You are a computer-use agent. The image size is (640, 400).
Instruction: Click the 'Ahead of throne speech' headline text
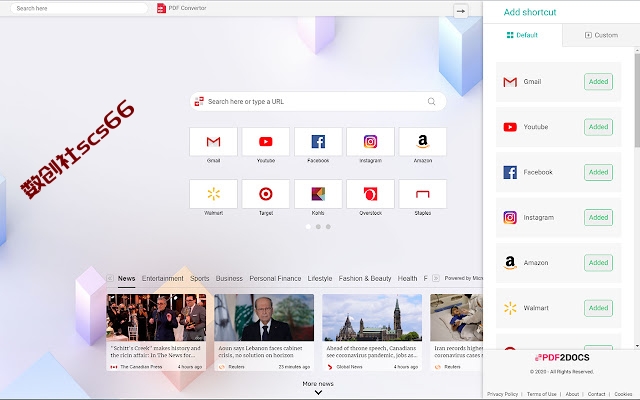pyautogui.click(x=371, y=352)
